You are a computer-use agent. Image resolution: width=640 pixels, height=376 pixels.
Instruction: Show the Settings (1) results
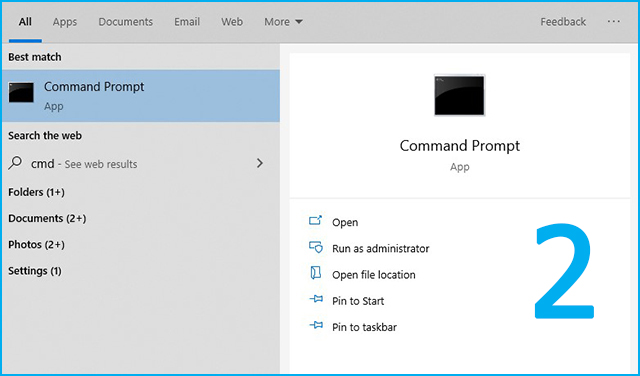pyautogui.click(x=35, y=271)
